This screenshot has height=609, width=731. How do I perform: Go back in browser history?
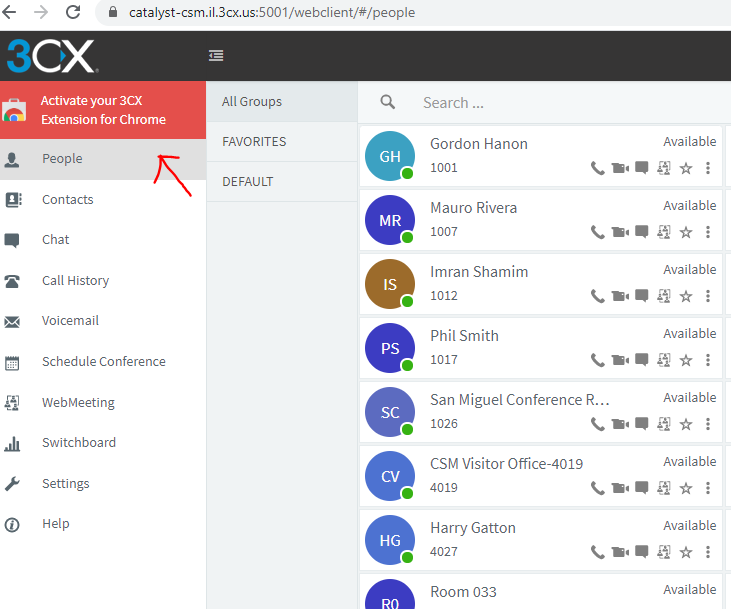point(9,12)
